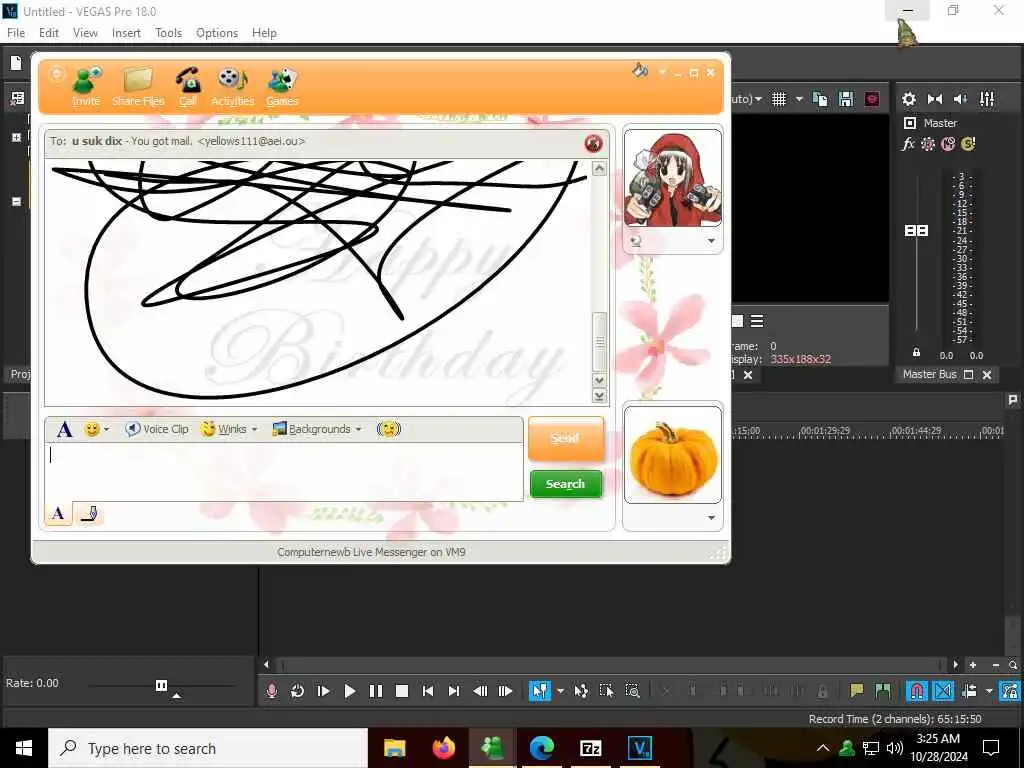Click into the message text input box
The width and height of the screenshot is (1024, 768).
[284, 472]
